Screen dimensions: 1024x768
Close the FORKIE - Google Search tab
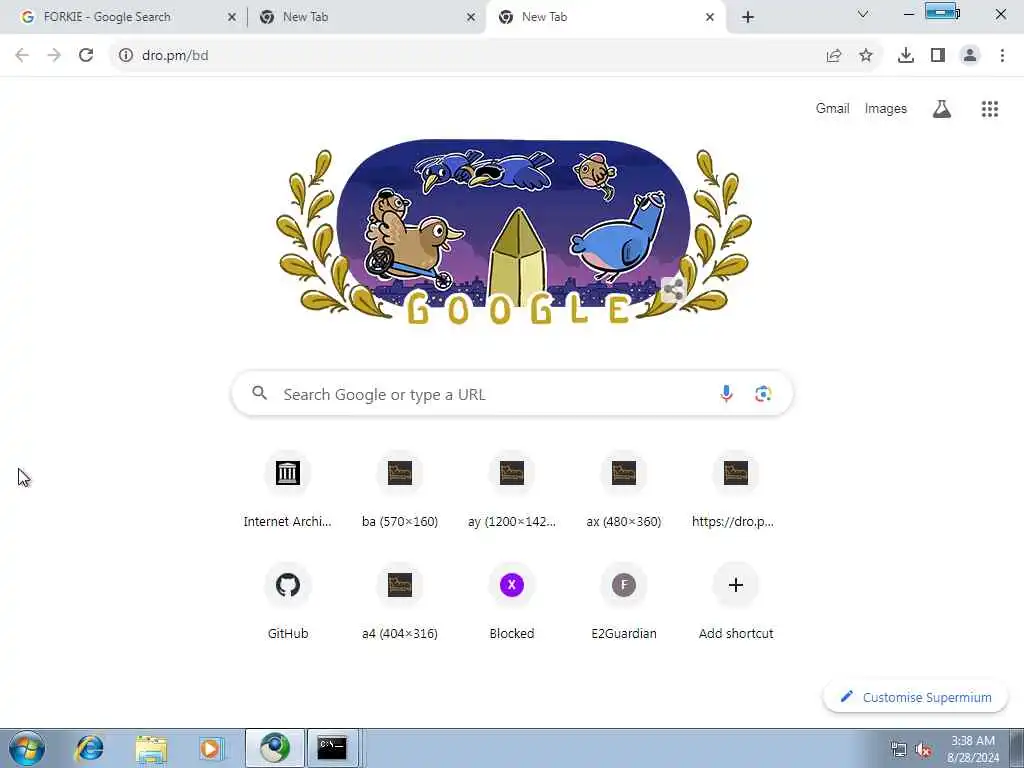click(232, 17)
